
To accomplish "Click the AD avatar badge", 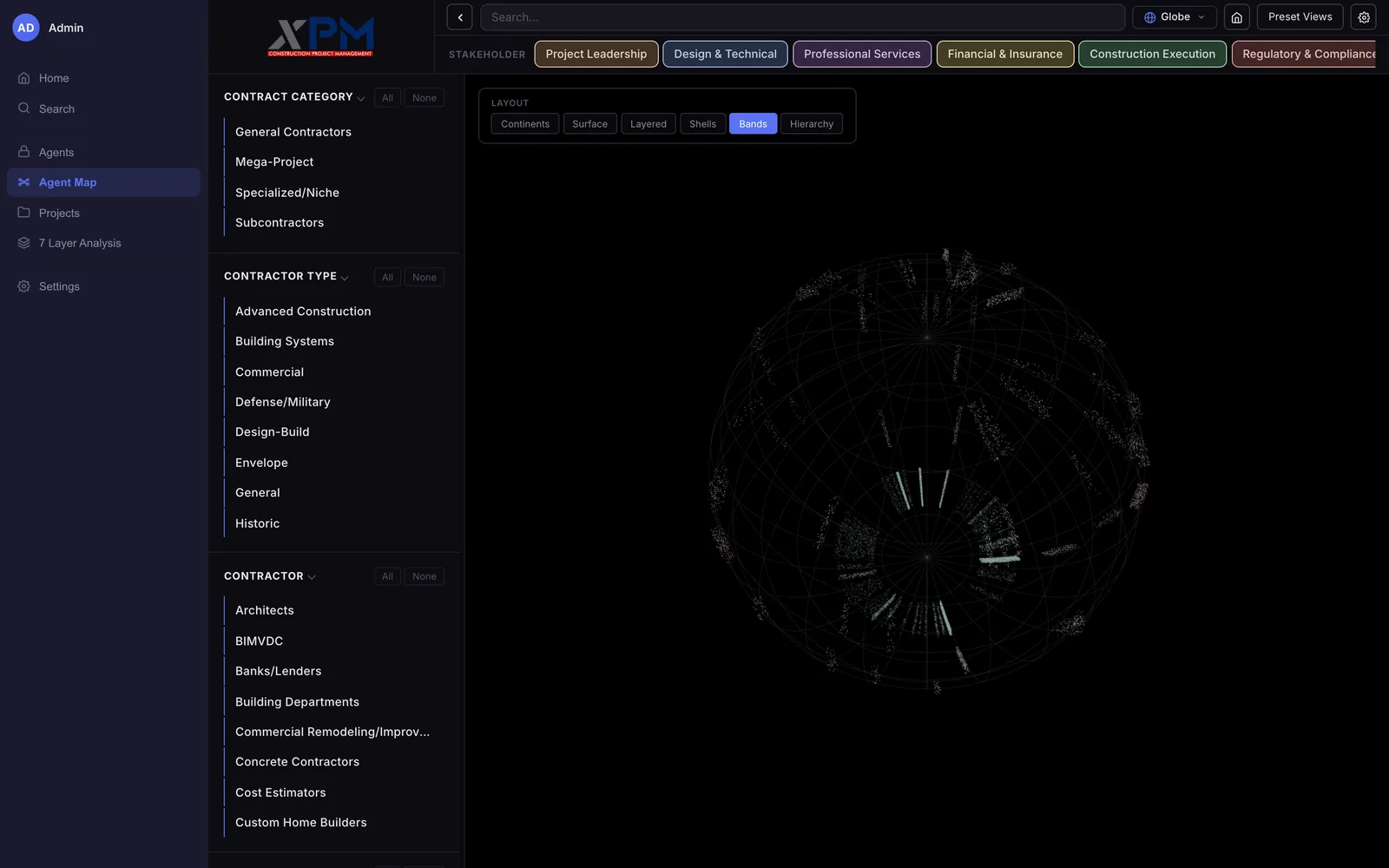I will 26,28.
